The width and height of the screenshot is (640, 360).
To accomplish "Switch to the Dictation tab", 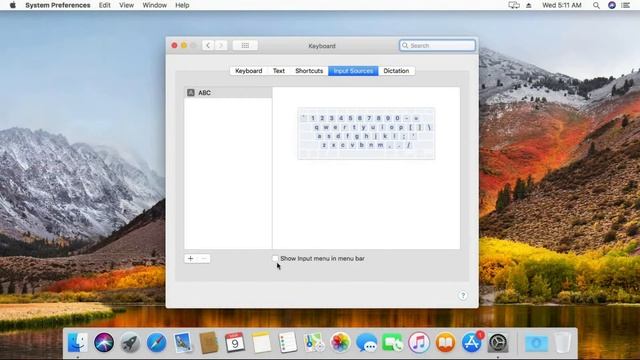I will pyautogui.click(x=396, y=71).
